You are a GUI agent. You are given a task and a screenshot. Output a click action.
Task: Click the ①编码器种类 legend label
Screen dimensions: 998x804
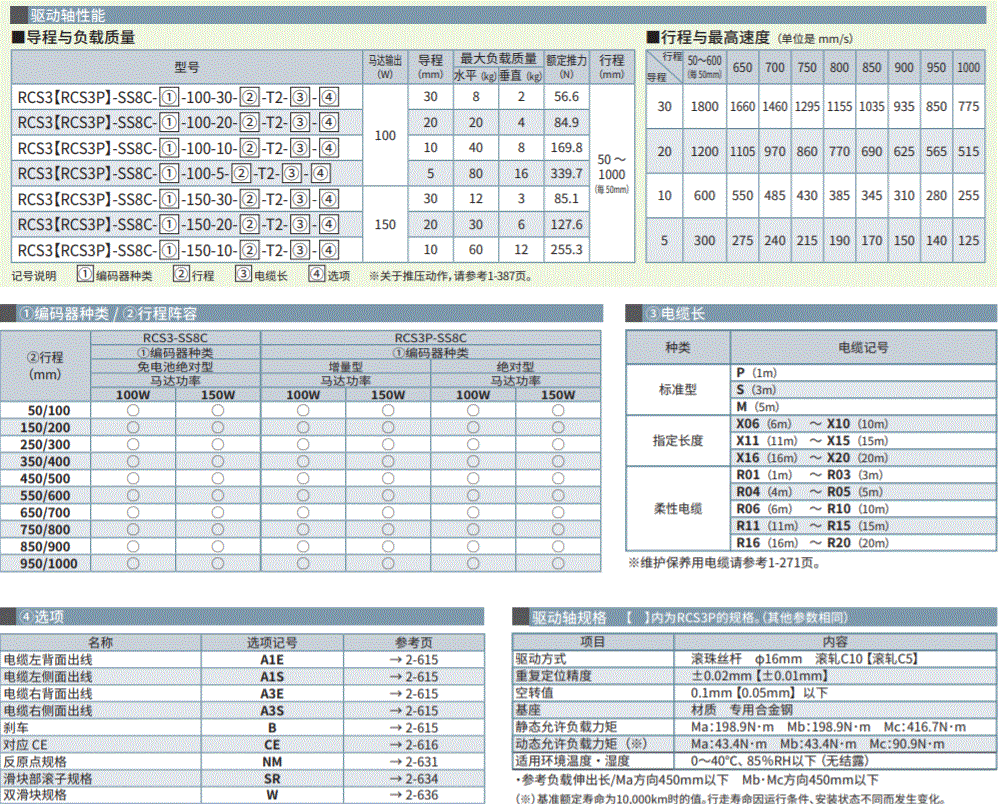(x=115, y=275)
